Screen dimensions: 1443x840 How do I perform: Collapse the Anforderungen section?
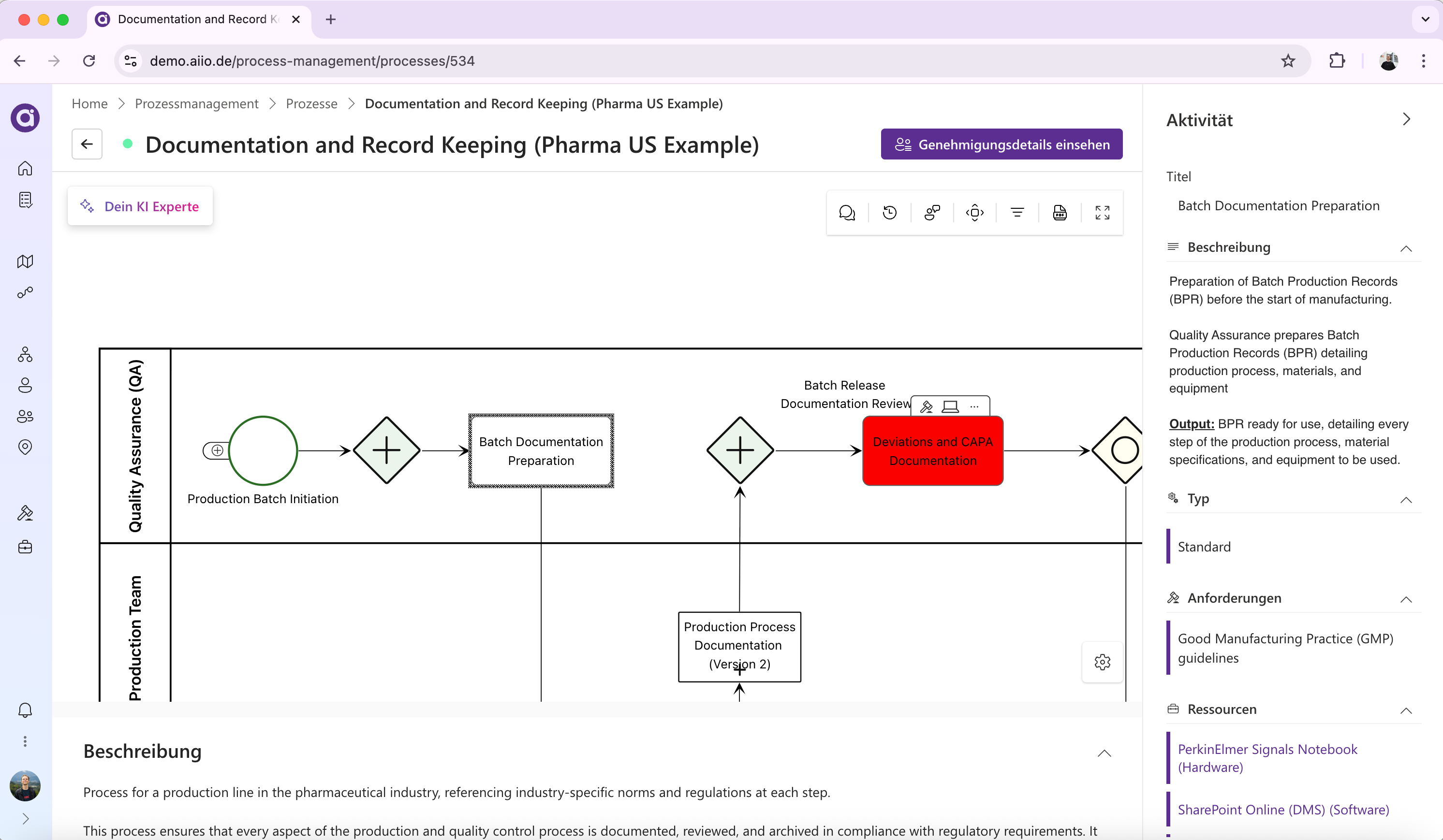click(1406, 599)
